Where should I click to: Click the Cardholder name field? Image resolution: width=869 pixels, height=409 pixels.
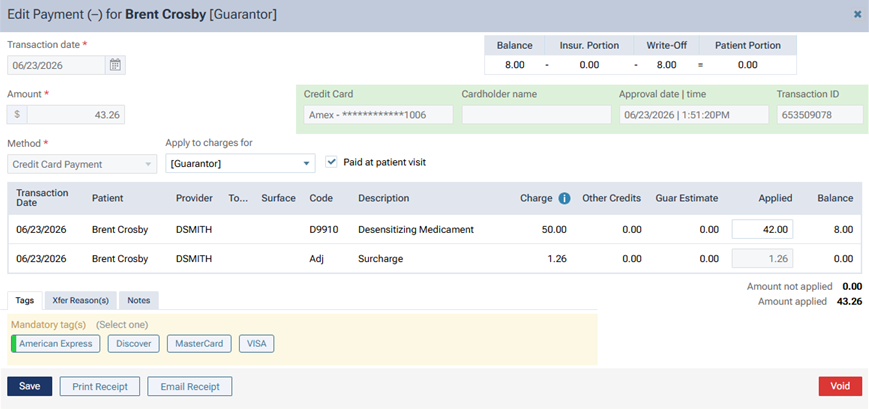(x=536, y=115)
